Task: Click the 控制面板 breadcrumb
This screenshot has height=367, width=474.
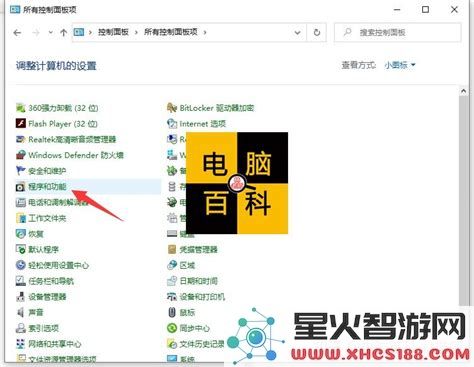Action: click(x=113, y=32)
